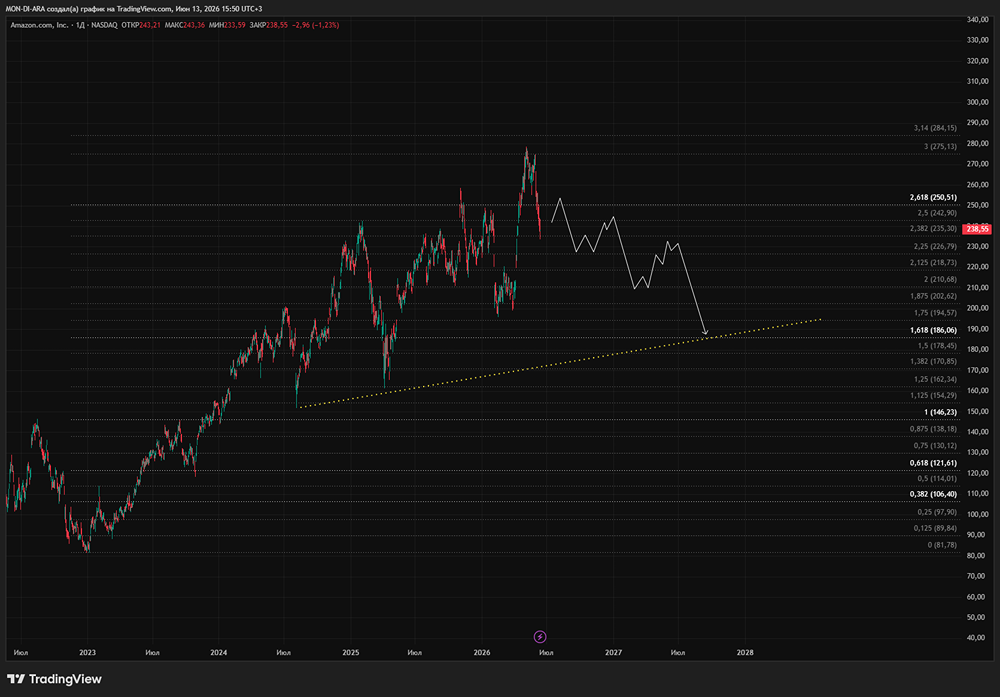This screenshot has width=1000, height=697.
Task: Click the 2027 marker on time axis
Action: pyautogui.click(x=613, y=652)
